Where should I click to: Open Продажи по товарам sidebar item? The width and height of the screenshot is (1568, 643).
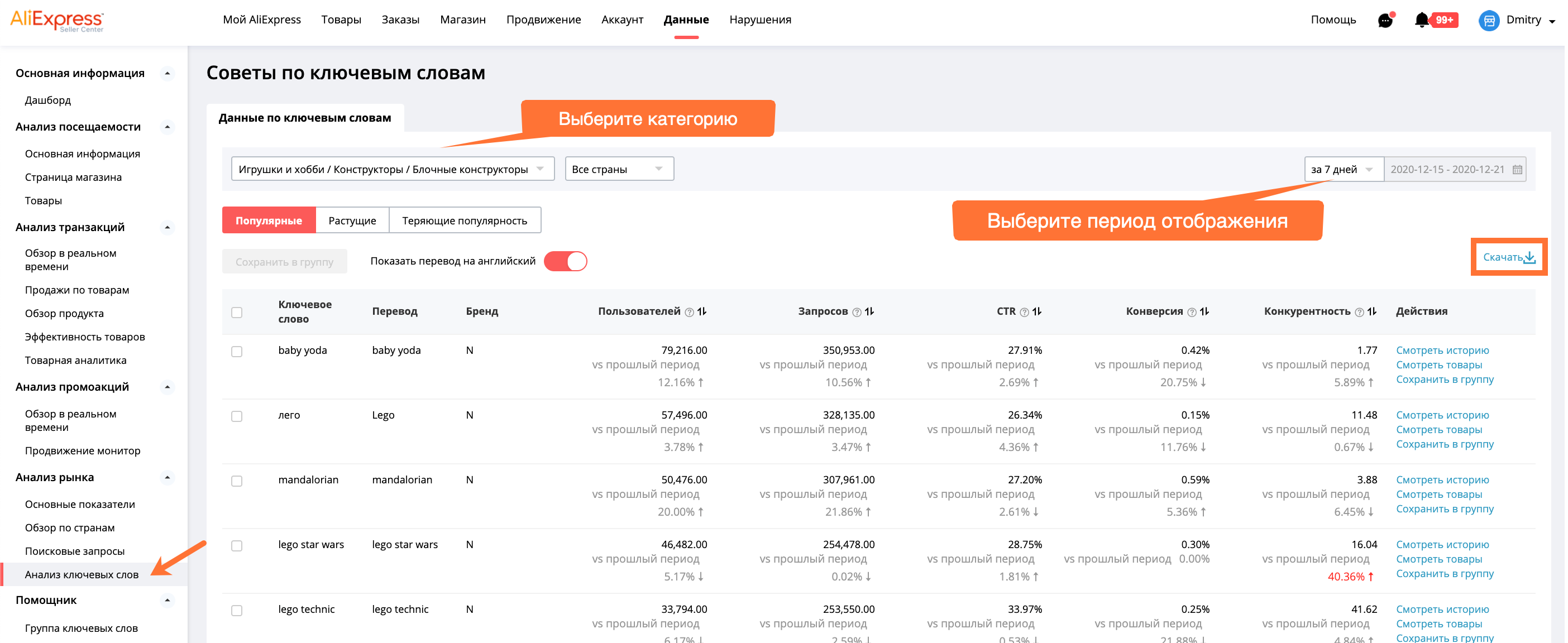tap(77, 291)
